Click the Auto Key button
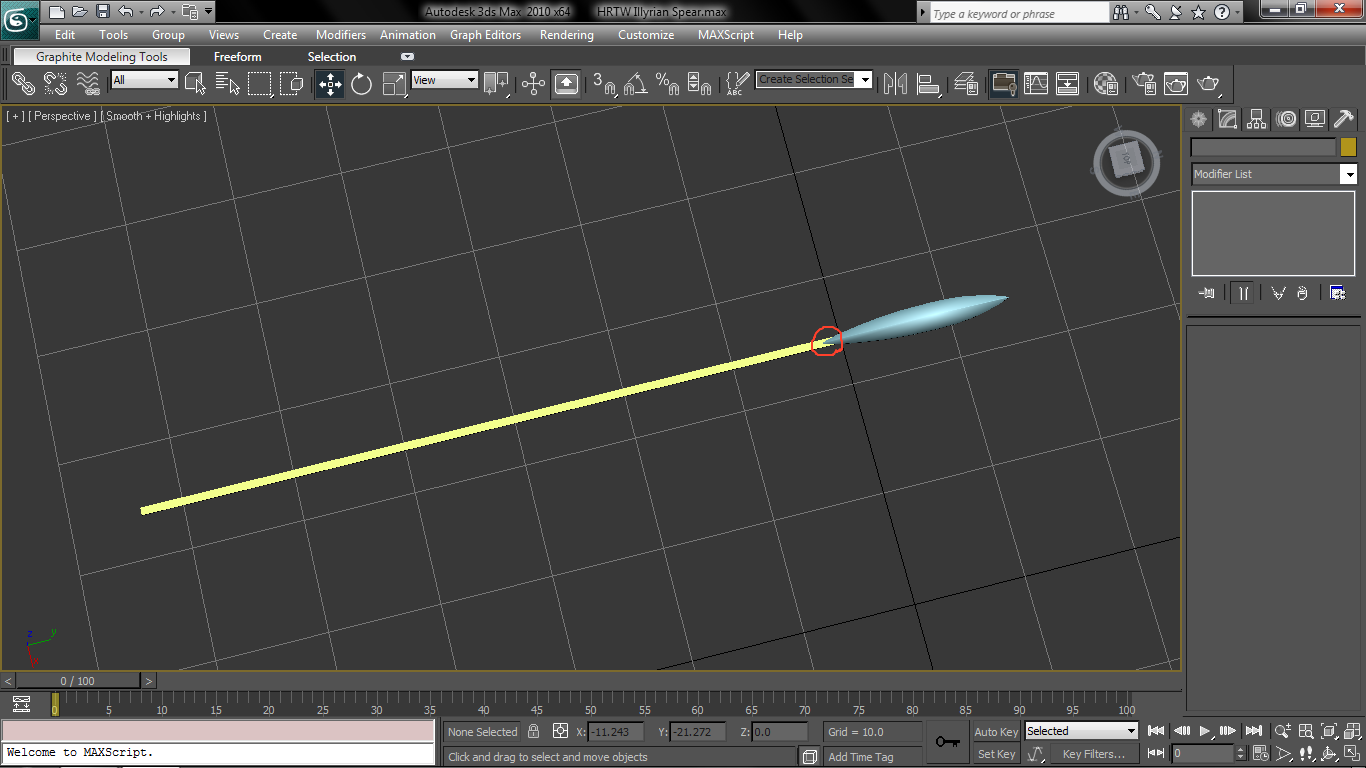 [996, 732]
